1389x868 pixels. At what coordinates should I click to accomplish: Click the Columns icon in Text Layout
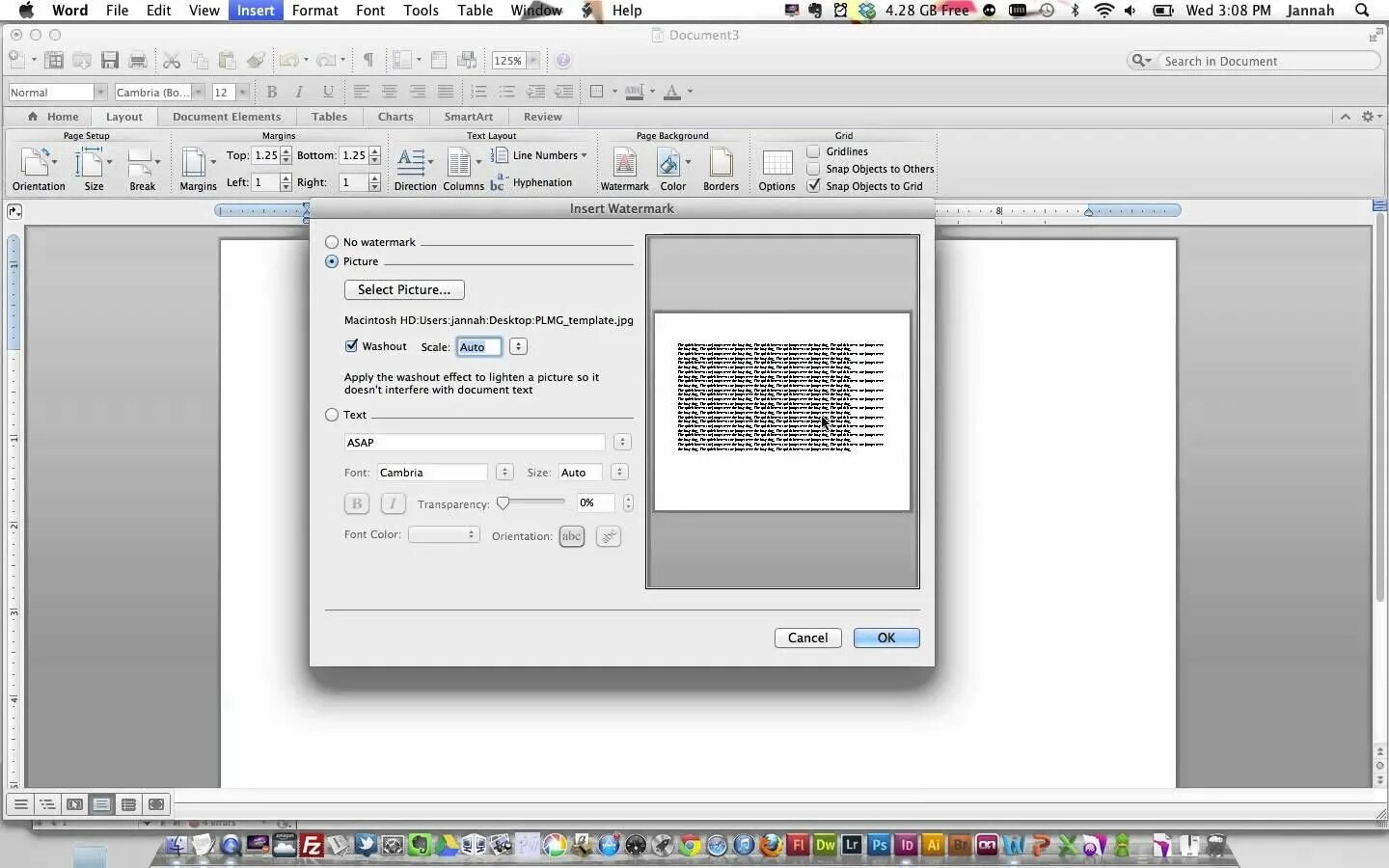coord(461,162)
